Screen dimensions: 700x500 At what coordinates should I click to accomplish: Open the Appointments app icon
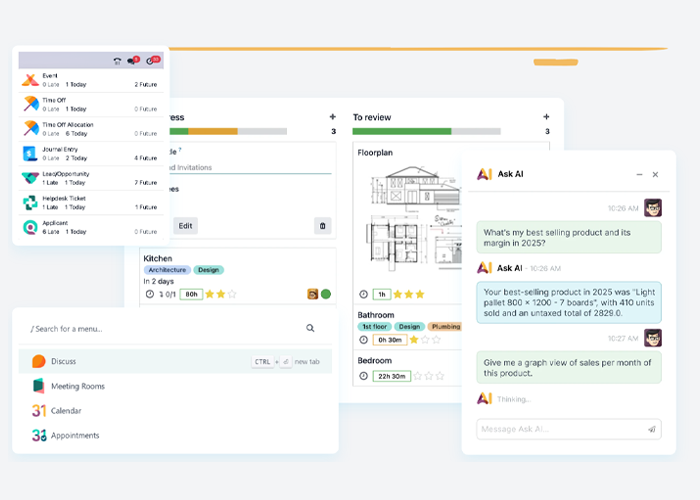click(39, 435)
